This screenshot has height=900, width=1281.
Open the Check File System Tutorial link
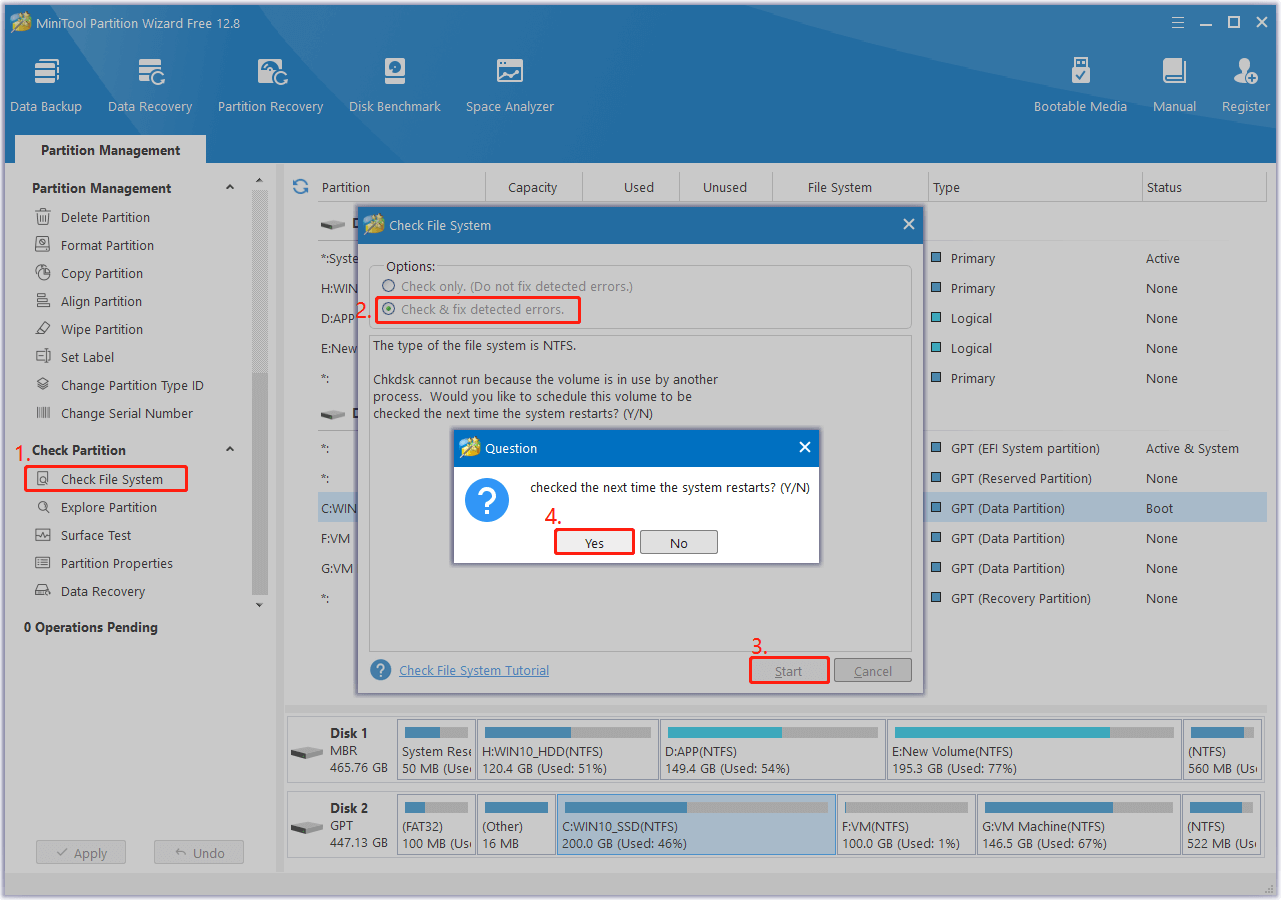click(x=474, y=670)
